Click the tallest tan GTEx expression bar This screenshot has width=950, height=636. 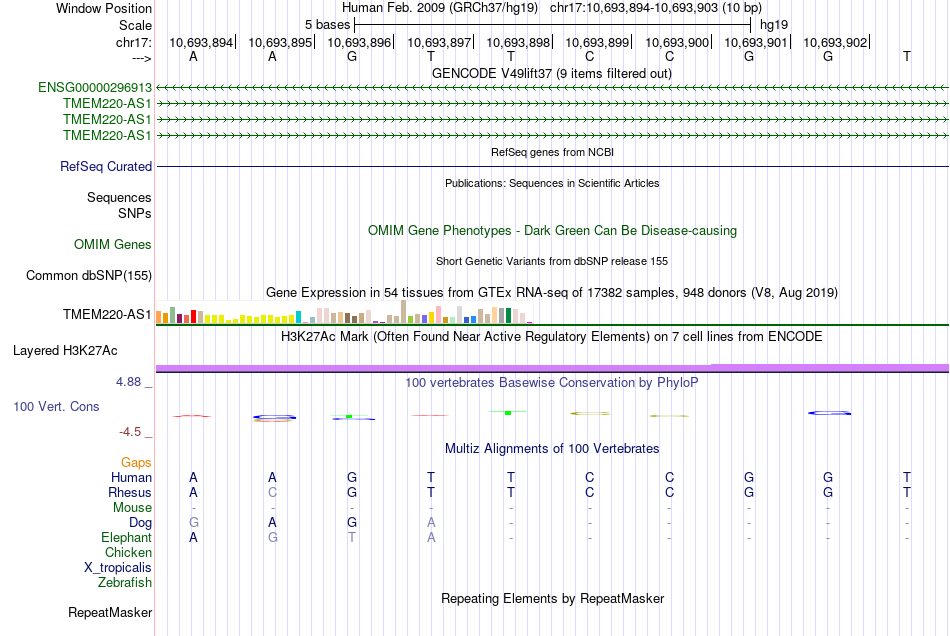click(x=404, y=311)
